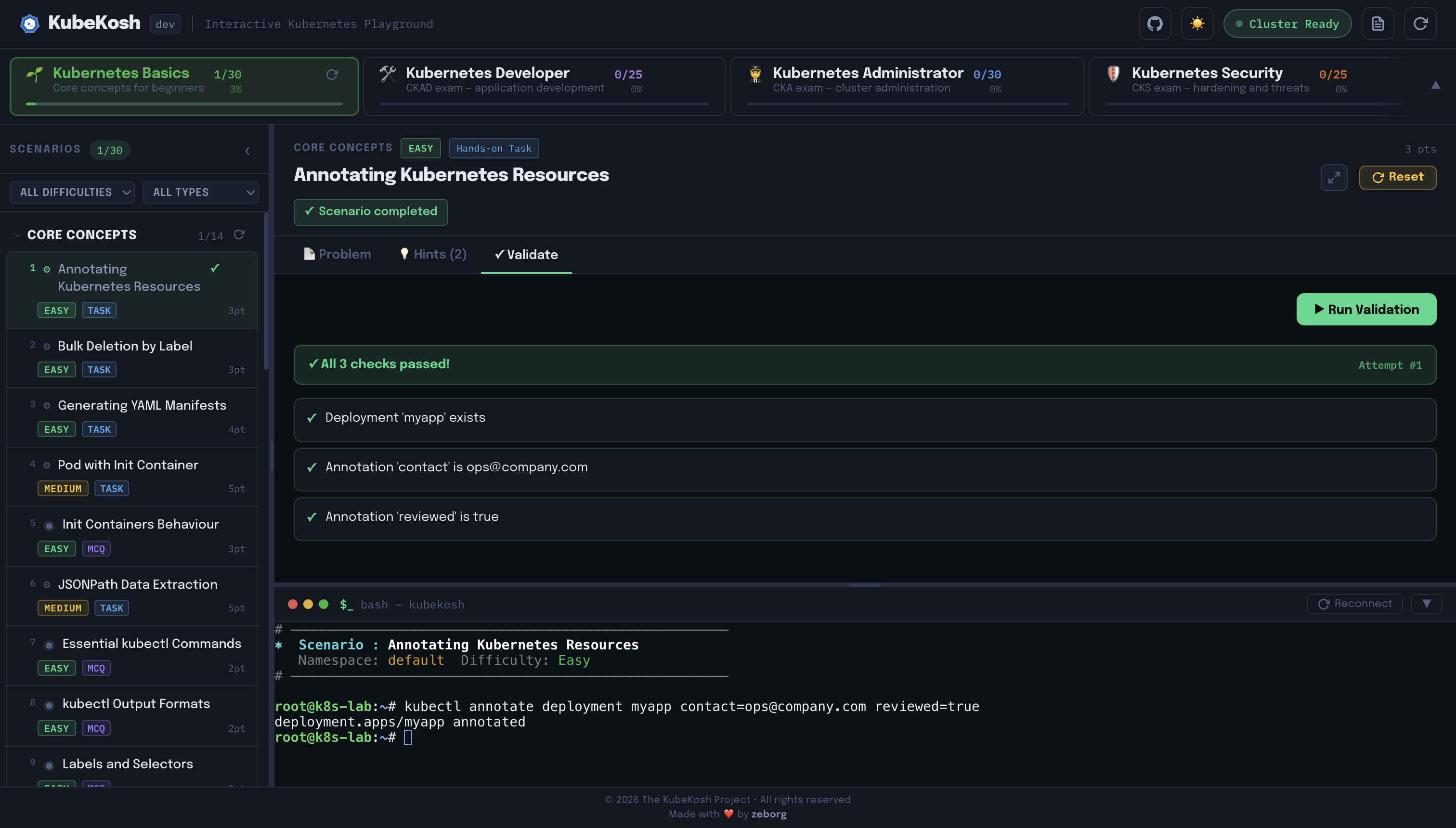Image resolution: width=1456 pixels, height=828 pixels.
Task: Open the All Difficulties dropdown
Action: coord(72,192)
